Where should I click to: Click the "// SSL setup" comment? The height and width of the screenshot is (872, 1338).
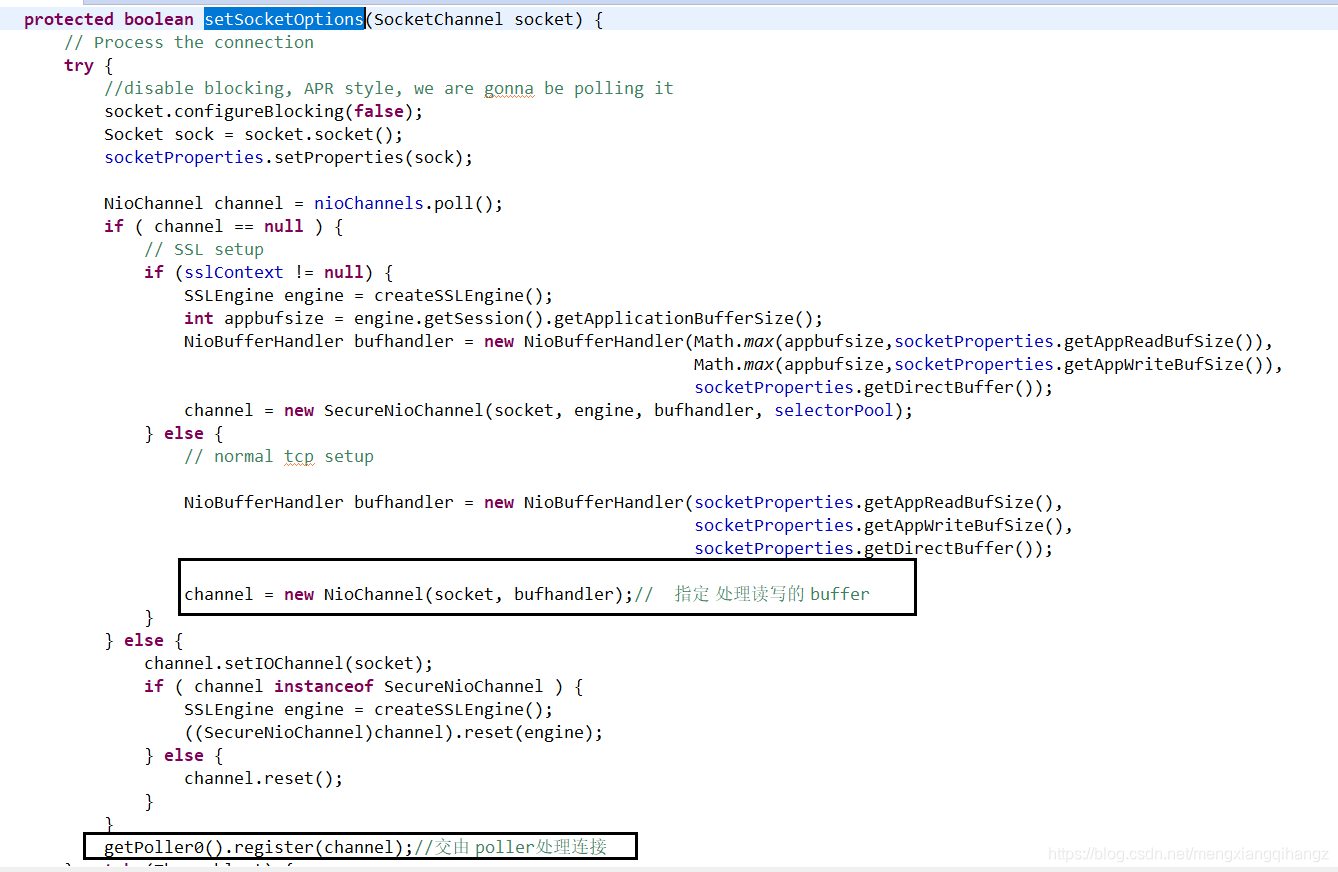coord(204,249)
